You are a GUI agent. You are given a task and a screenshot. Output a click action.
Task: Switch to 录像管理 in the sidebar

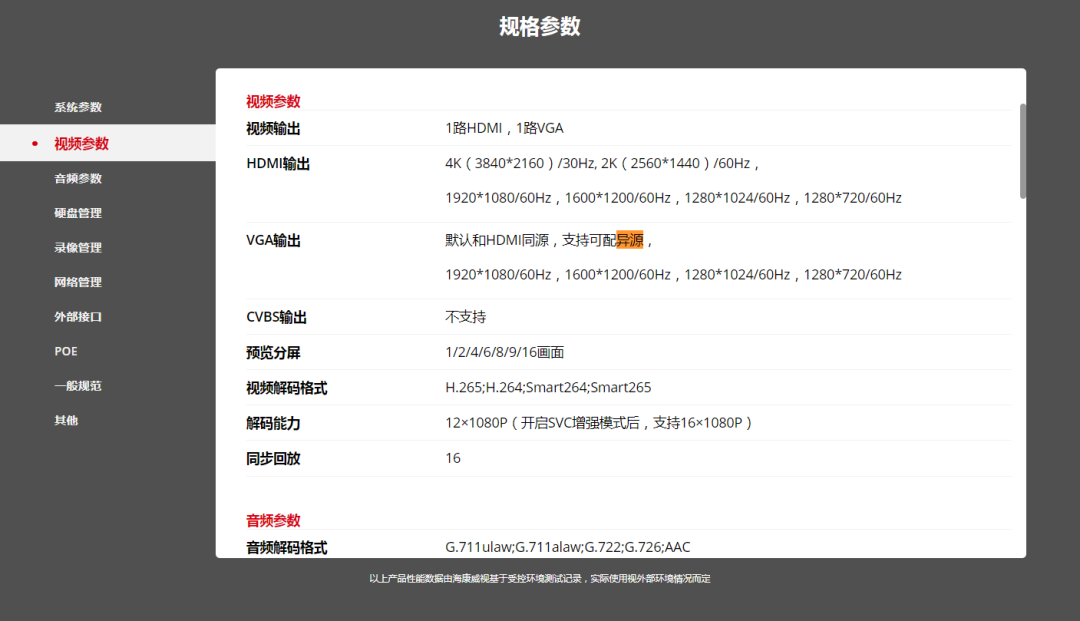(x=78, y=247)
